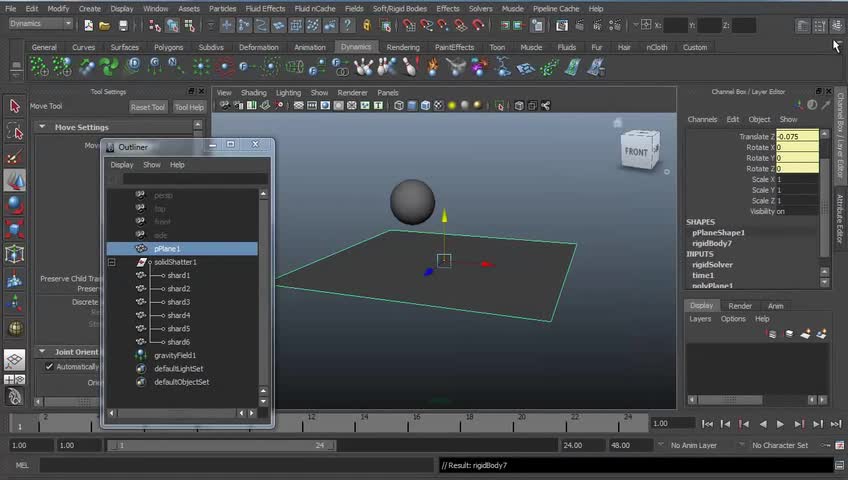Viewport: 848px width, 480px height.
Task: Click the Translate Z value field
Action: pos(797,136)
